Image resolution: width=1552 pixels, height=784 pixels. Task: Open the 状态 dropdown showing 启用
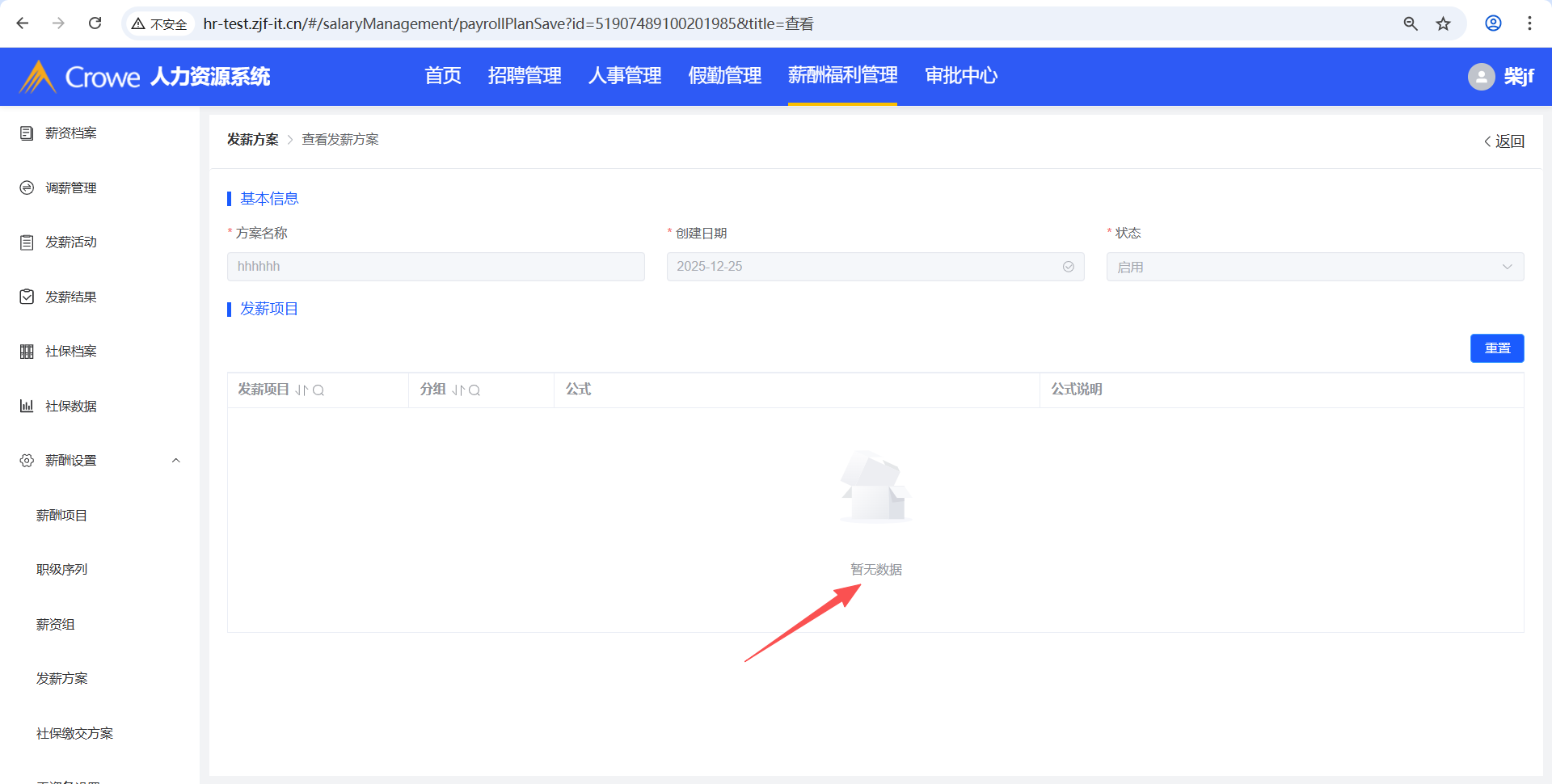(1315, 267)
